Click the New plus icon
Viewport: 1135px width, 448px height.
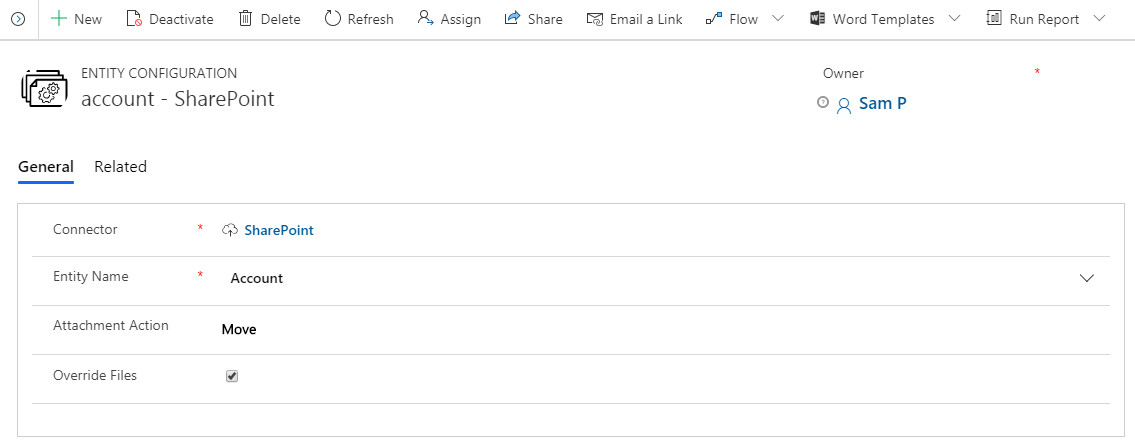click(59, 19)
